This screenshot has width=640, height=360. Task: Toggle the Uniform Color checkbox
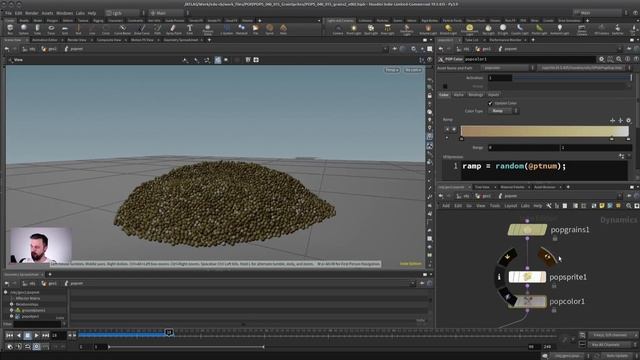click(x=490, y=103)
